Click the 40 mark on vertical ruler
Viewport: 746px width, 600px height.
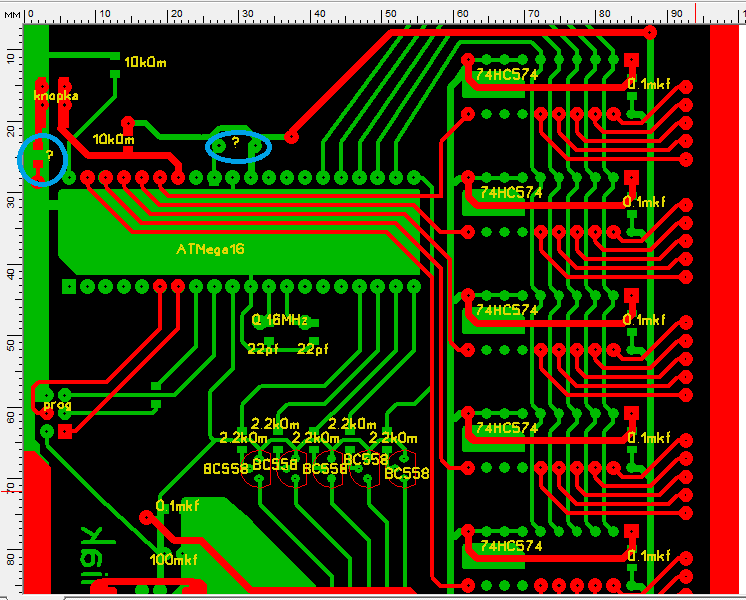click(x=10, y=274)
